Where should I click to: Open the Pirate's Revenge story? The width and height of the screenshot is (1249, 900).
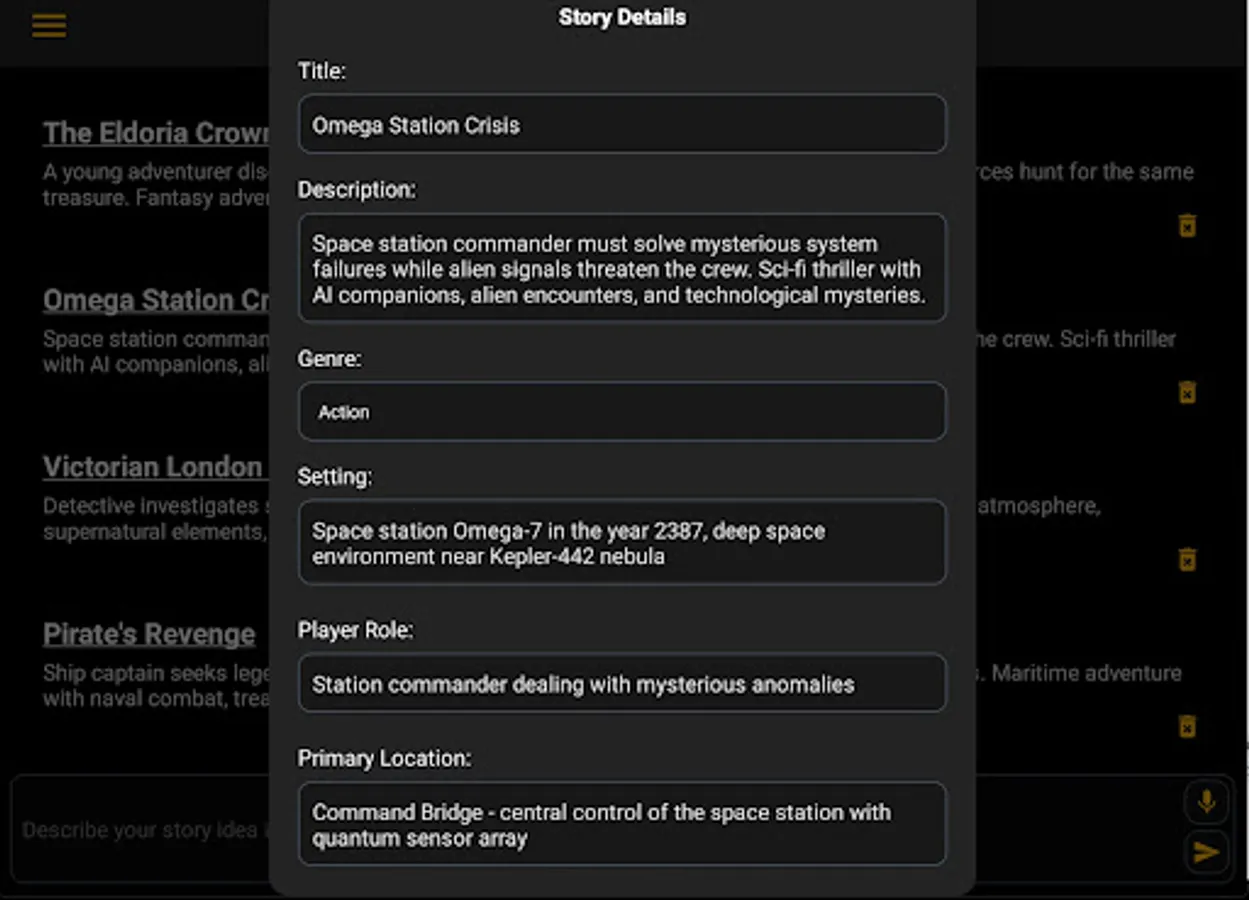click(148, 633)
